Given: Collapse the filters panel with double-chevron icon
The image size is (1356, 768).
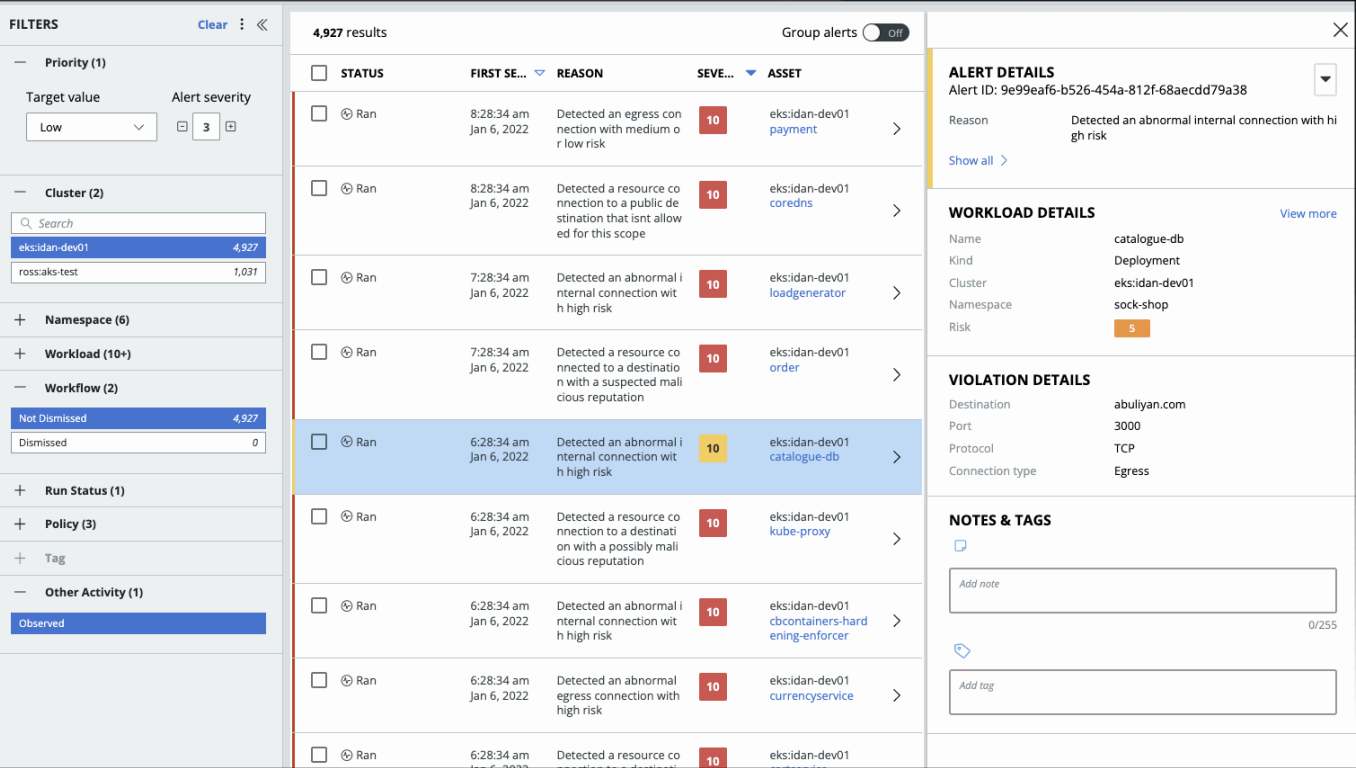Looking at the screenshot, I should (x=262, y=25).
